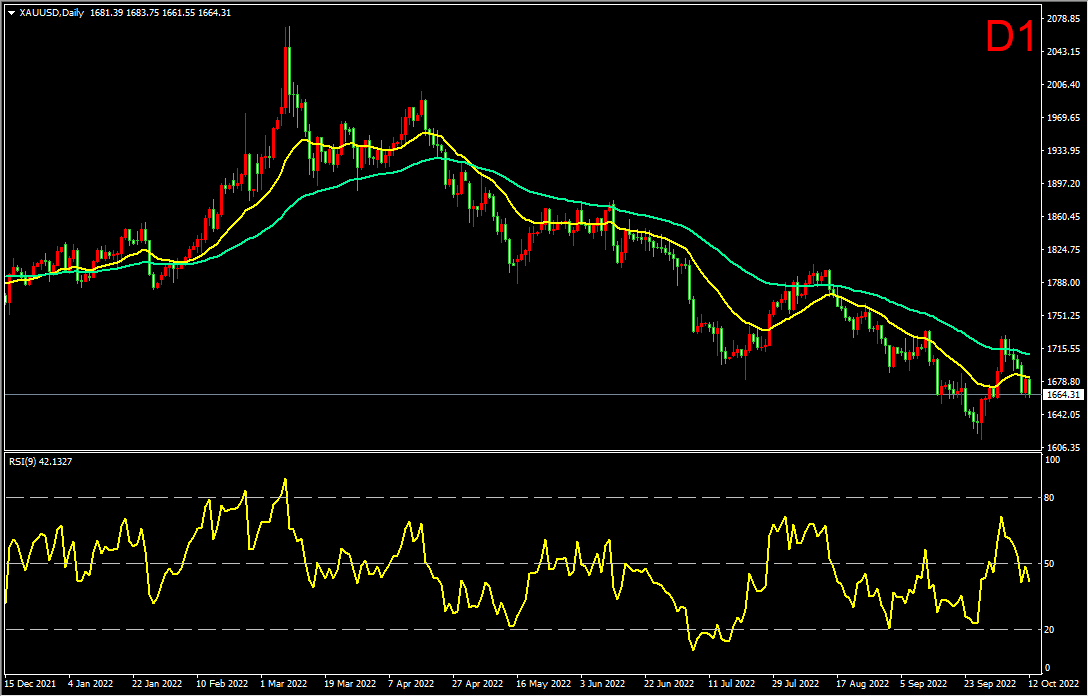Click the 2006.40 price scale label
The height and width of the screenshot is (697, 1089).
point(1063,85)
